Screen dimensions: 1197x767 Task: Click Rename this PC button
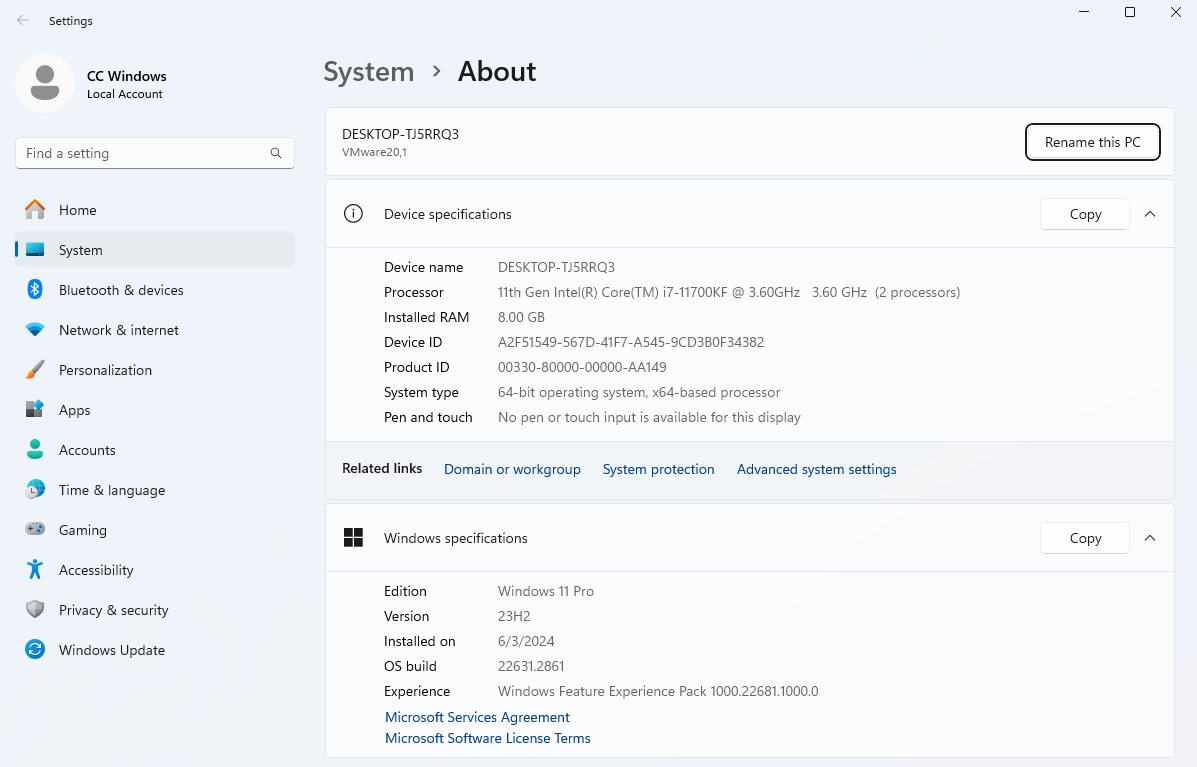point(1092,142)
